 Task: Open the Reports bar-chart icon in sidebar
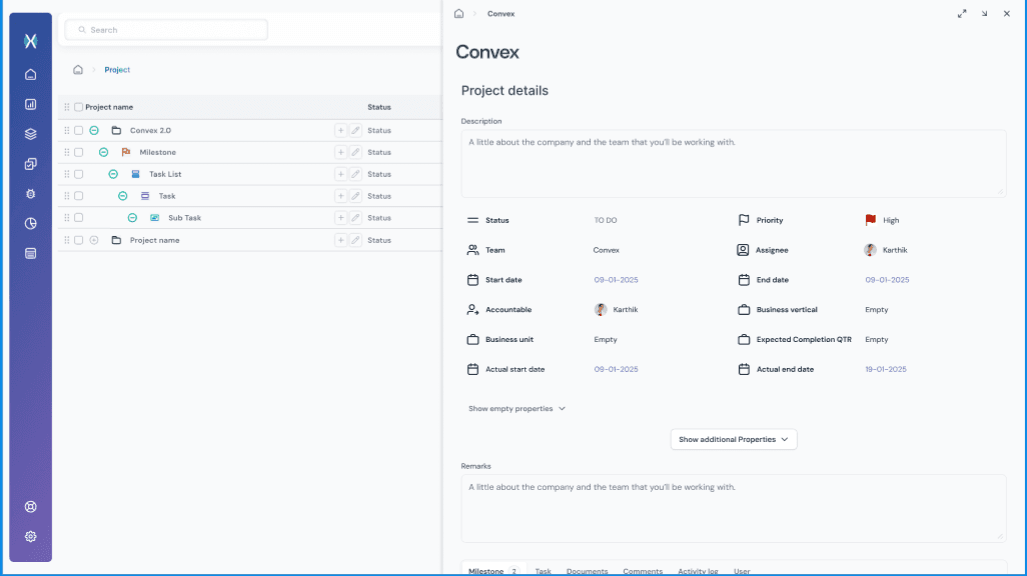coord(30,104)
